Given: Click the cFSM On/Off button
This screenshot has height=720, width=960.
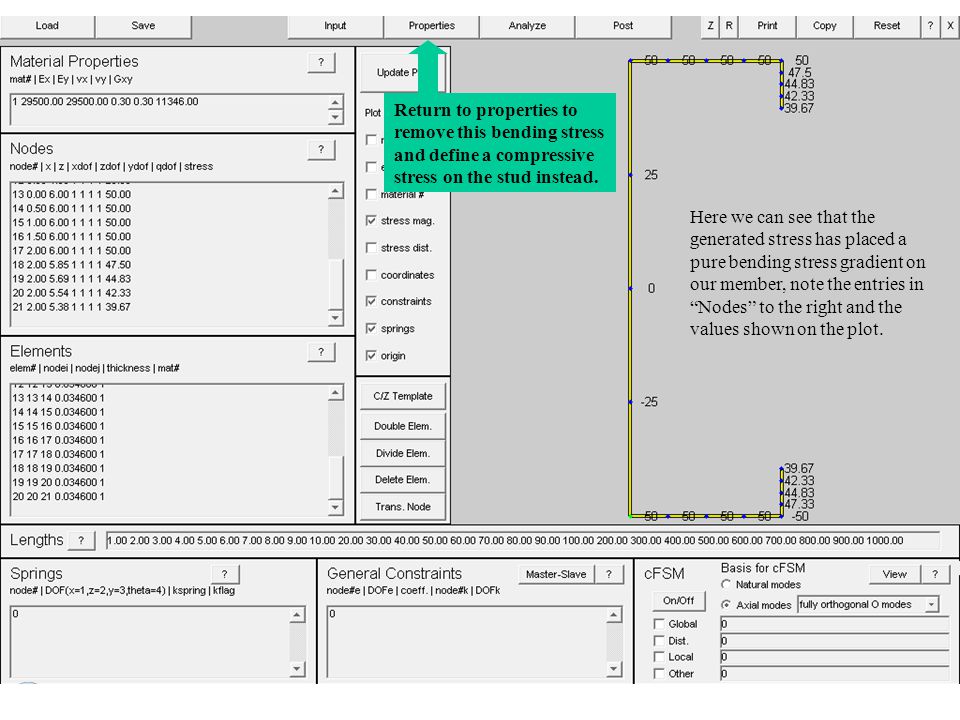Looking at the screenshot, I should coord(678,601).
